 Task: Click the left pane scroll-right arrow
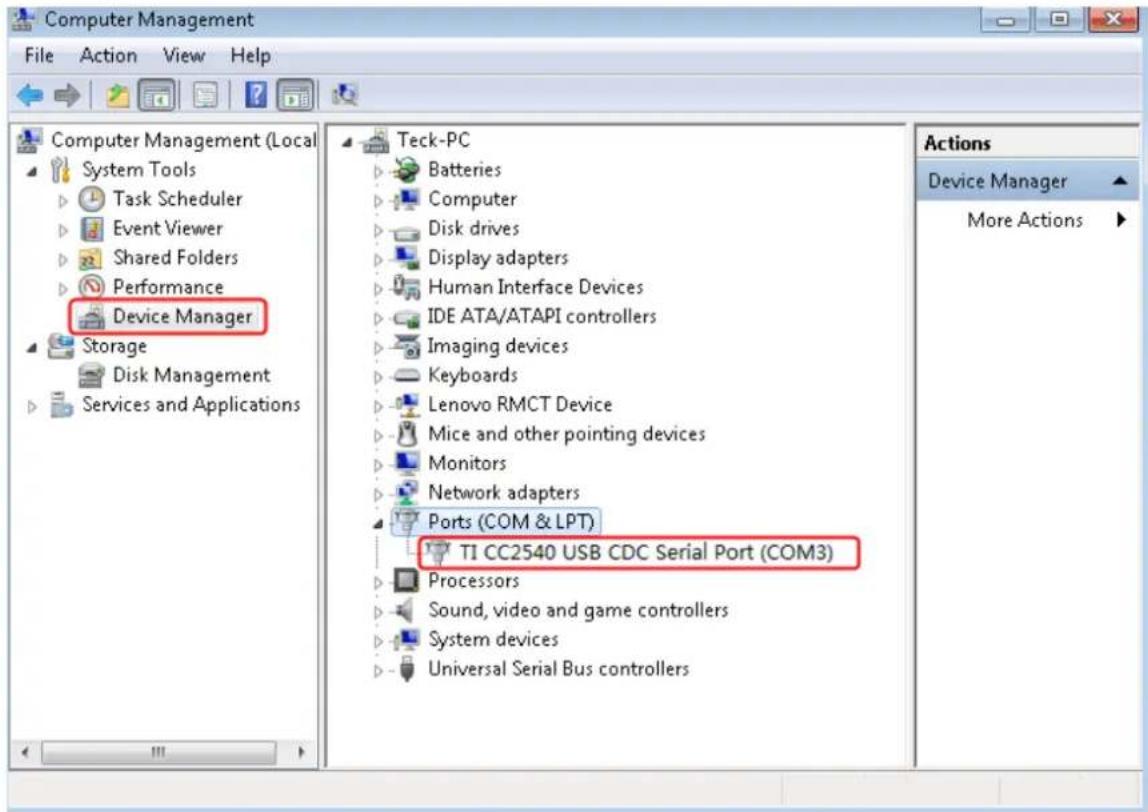click(301, 752)
